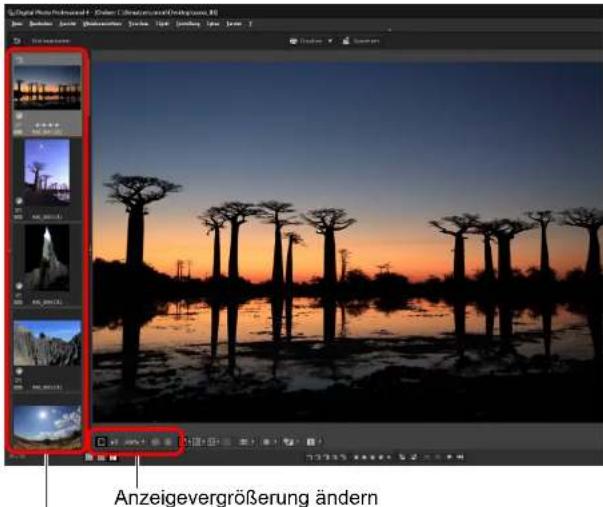The width and height of the screenshot is (603, 507).
Task: Select the dark cave rock thumbnail
Action: 47,257
